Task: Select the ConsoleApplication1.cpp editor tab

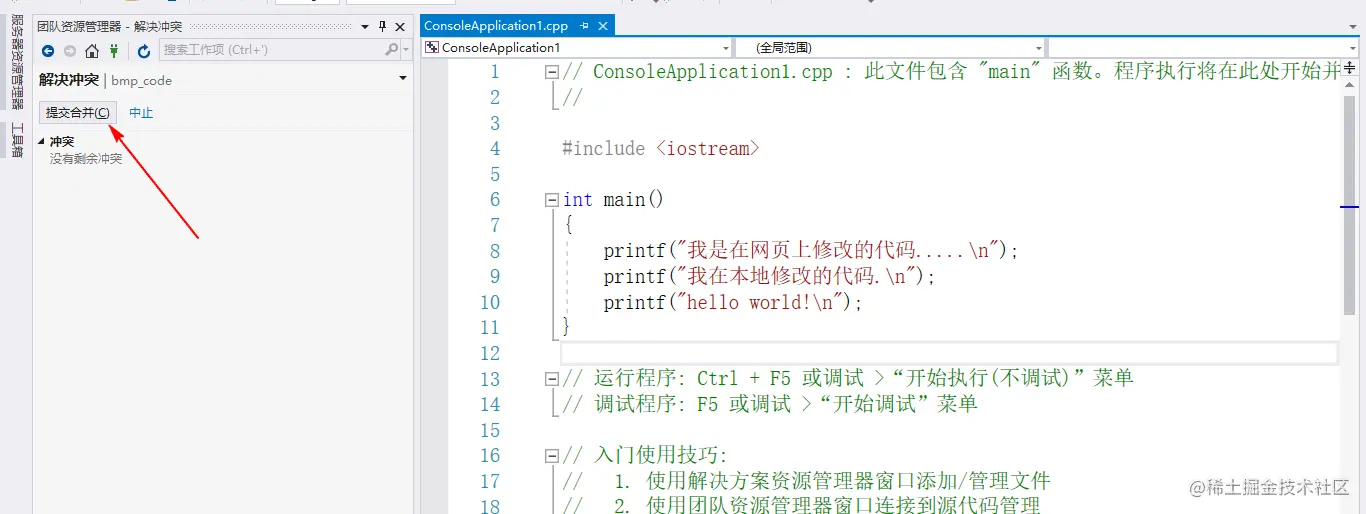Action: point(496,26)
